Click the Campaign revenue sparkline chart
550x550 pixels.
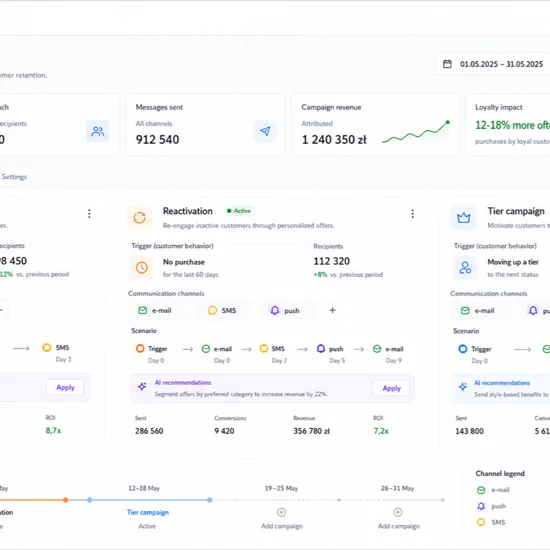click(x=416, y=132)
